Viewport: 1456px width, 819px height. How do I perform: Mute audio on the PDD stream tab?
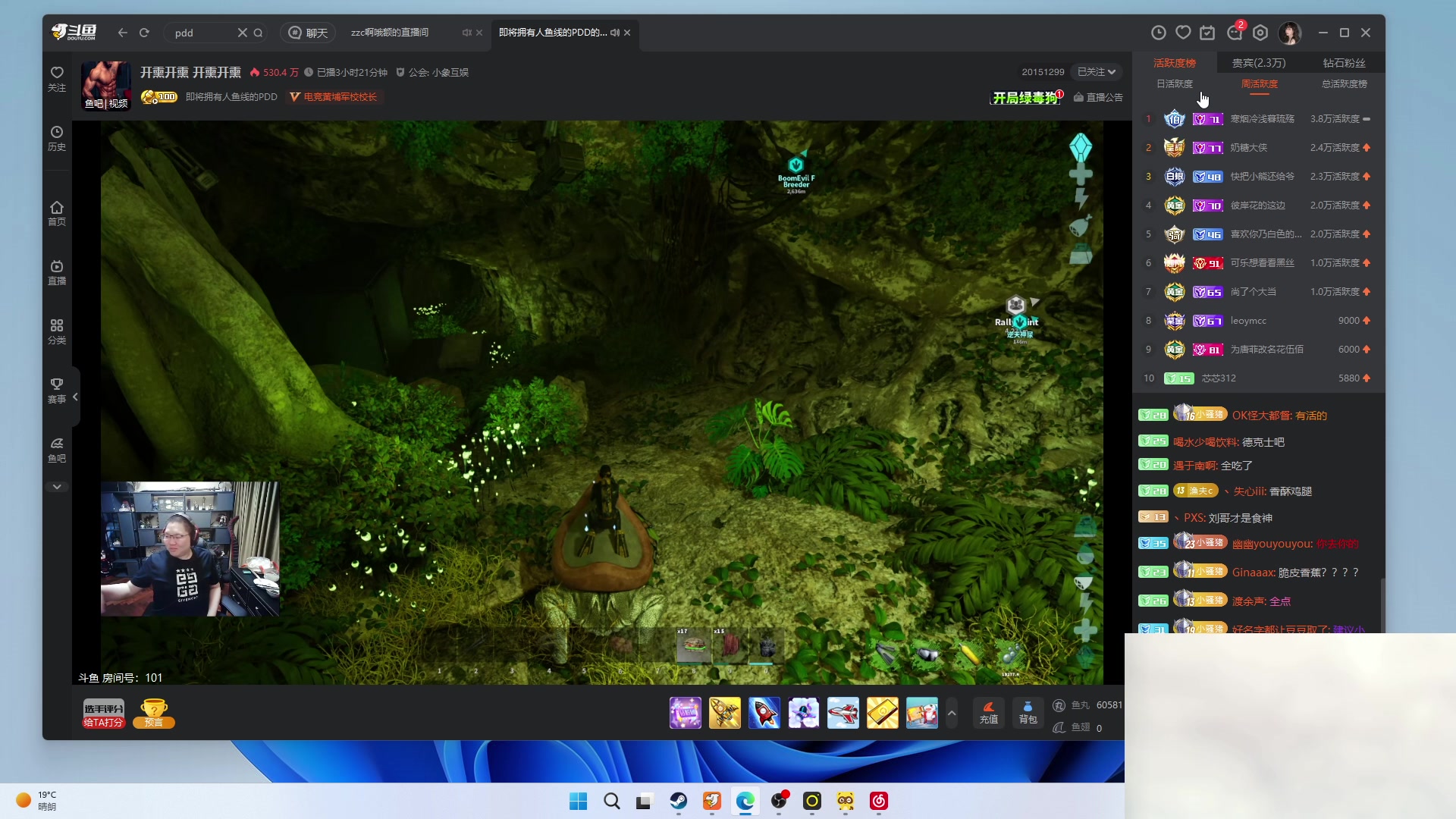click(x=615, y=33)
